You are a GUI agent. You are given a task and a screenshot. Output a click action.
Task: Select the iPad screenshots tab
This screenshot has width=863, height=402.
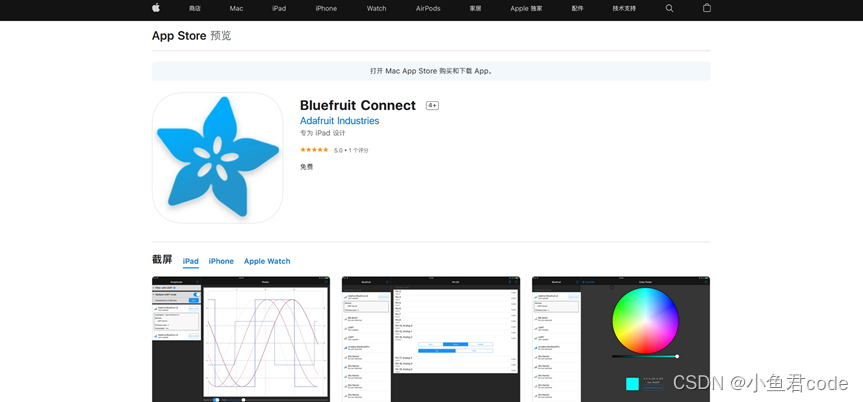[x=190, y=261]
